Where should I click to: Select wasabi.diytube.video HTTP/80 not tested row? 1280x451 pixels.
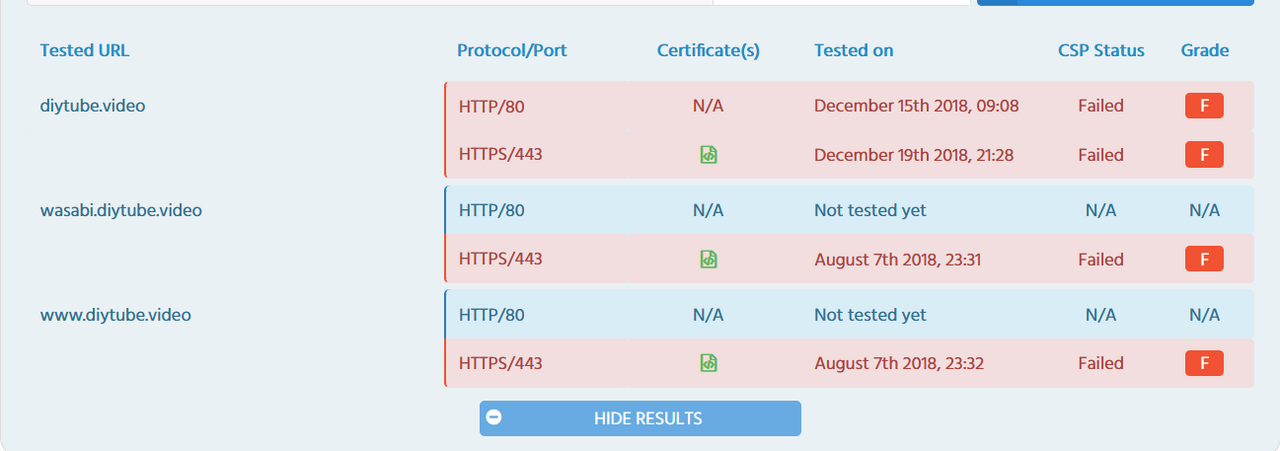(848, 210)
